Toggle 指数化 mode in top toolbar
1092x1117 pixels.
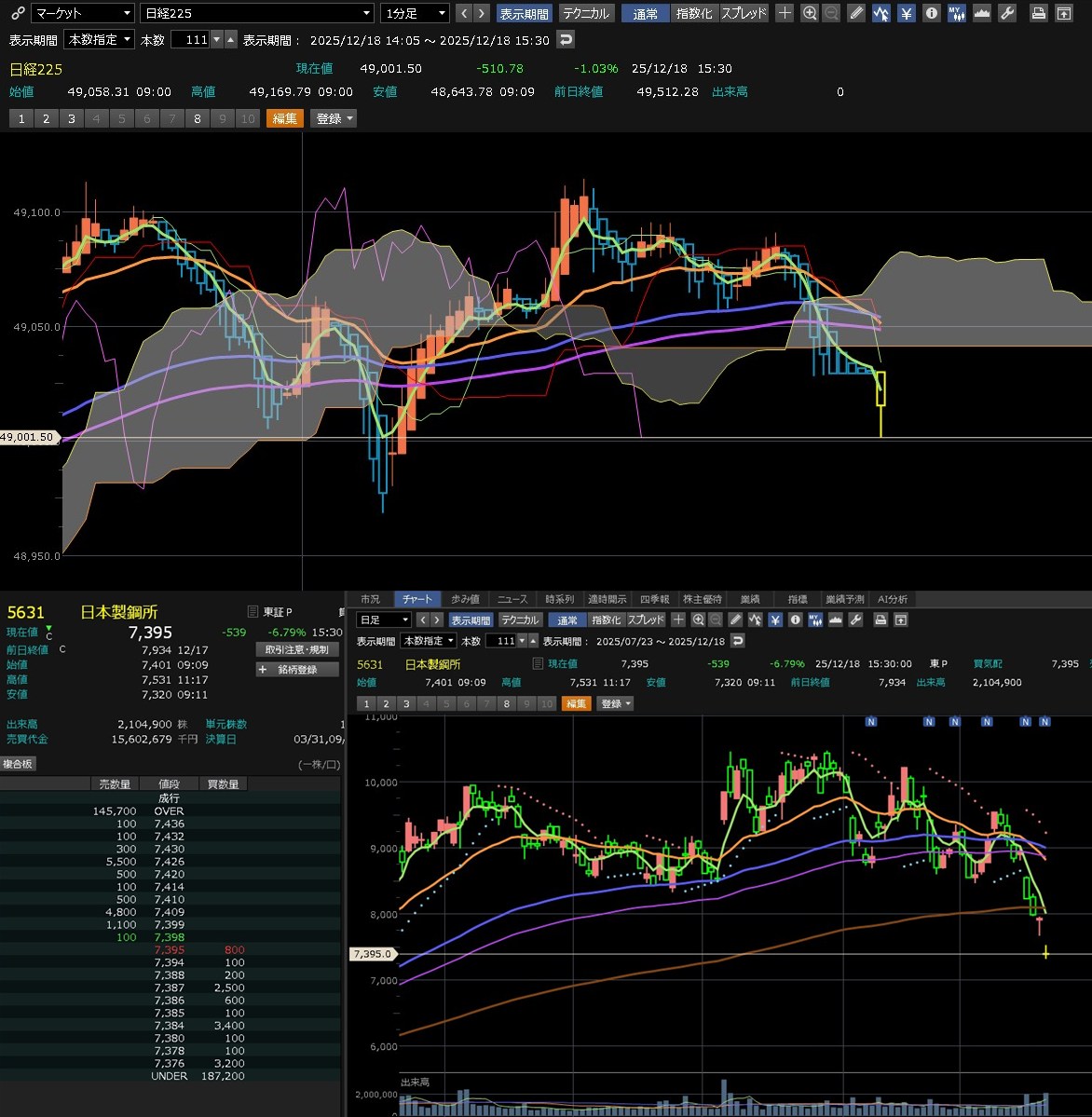click(x=694, y=13)
